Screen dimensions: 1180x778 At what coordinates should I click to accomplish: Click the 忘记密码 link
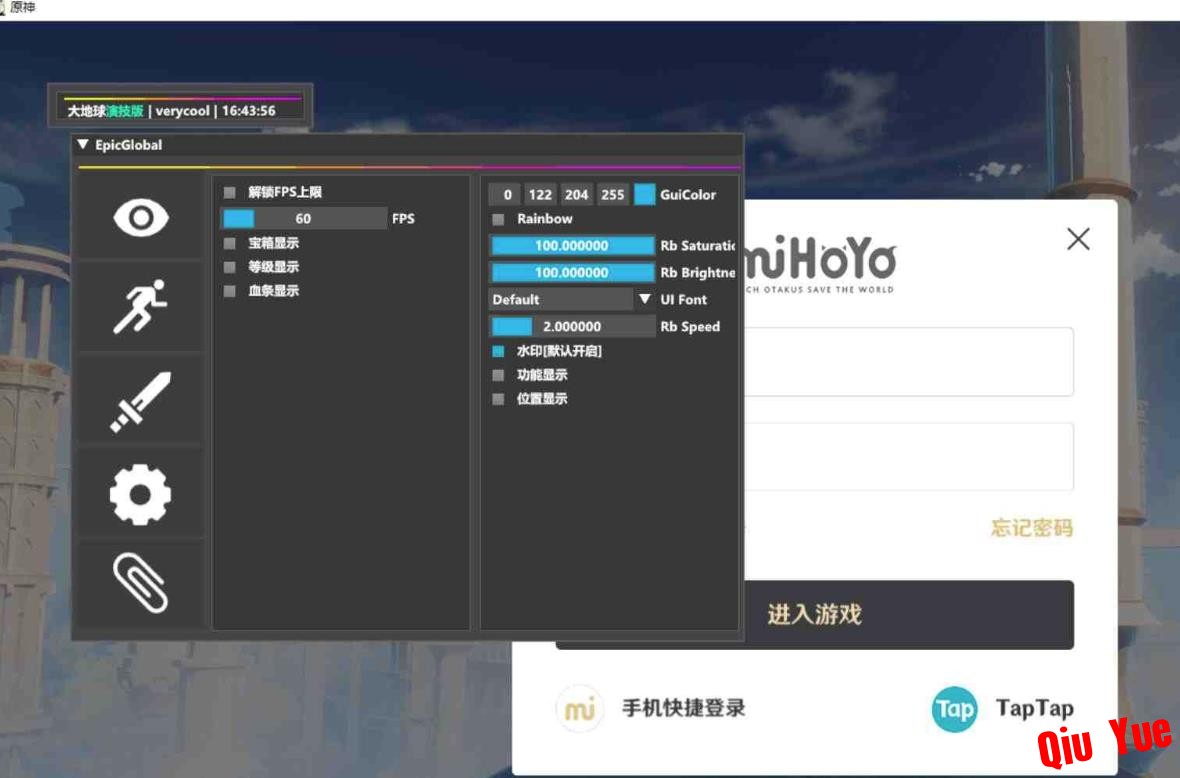1032,528
